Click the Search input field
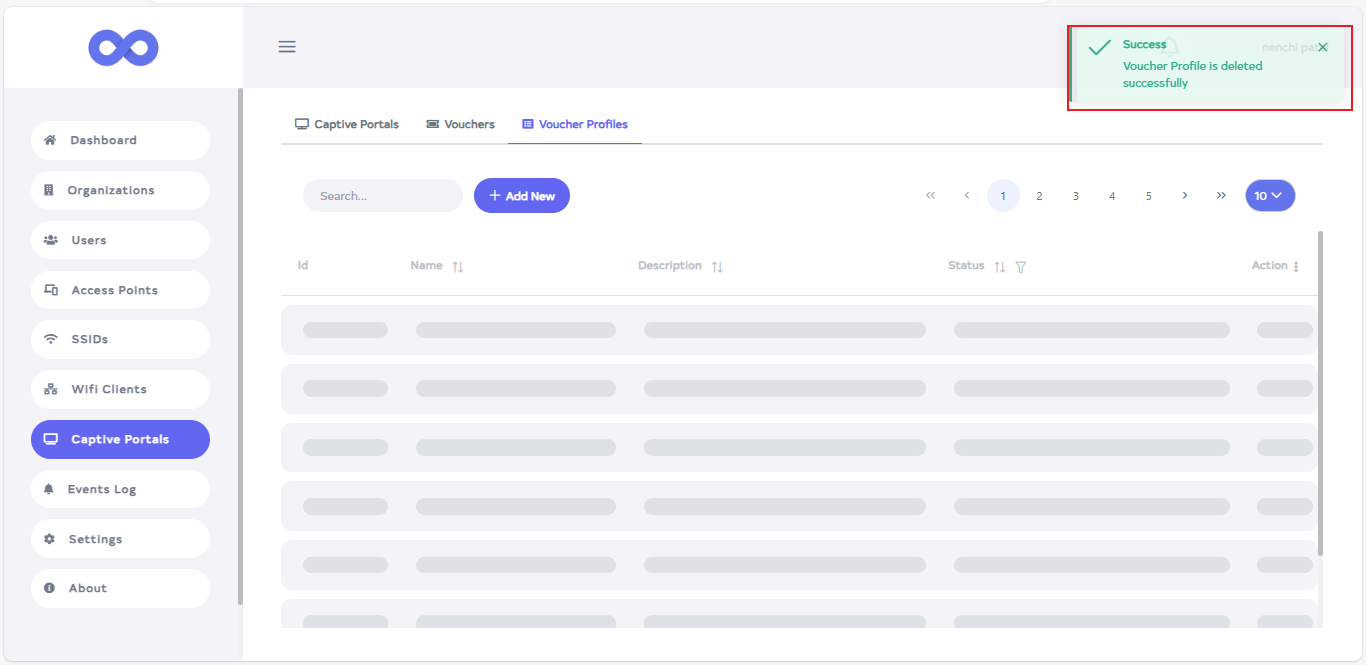 pos(382,196)
